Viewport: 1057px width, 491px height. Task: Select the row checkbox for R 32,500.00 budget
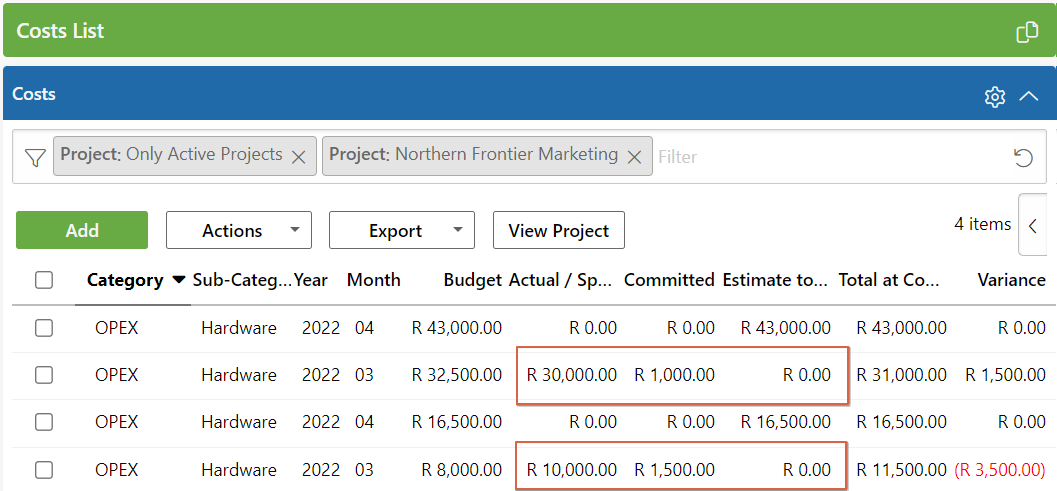point(44,375)
